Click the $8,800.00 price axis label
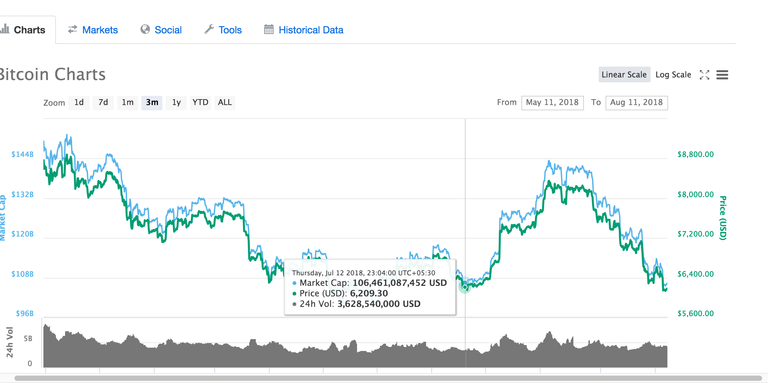This screenshot has width=768, height=383. [x=696, y=154]
